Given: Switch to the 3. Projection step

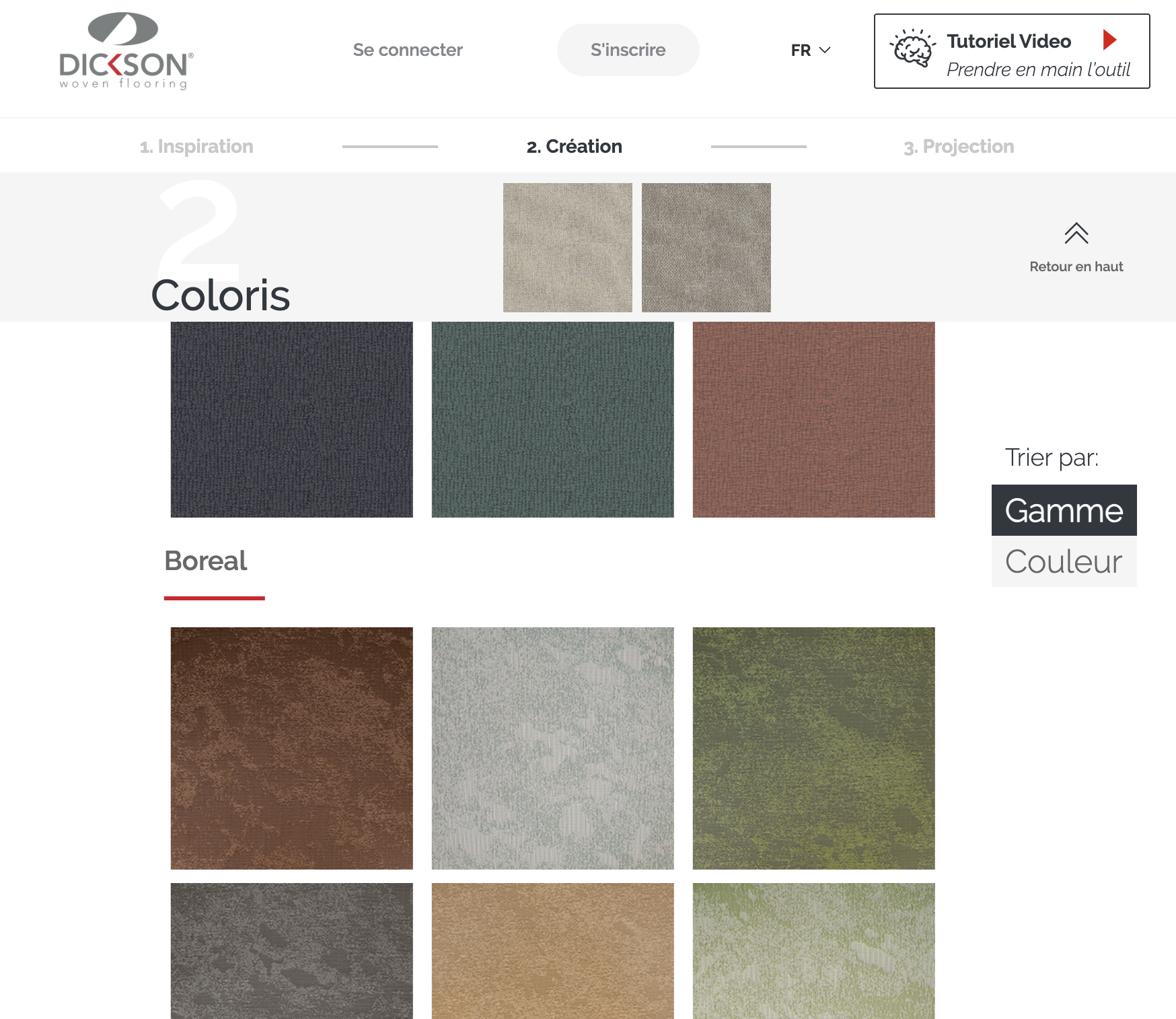Looking at the screenshot, I should [960, 146].
